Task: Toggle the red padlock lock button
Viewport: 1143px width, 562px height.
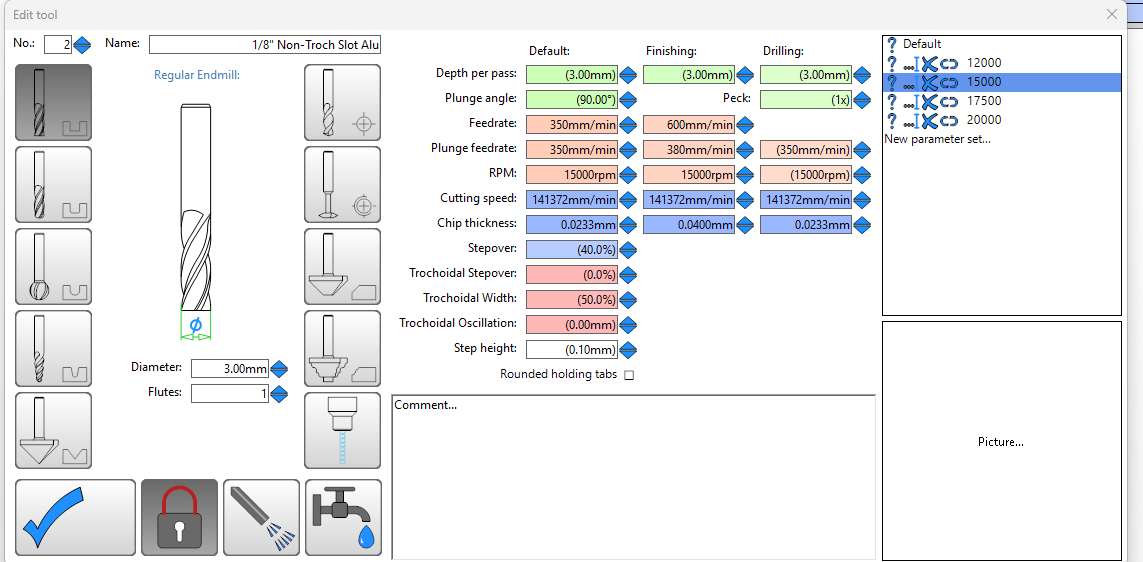Action: coord(179,517)
